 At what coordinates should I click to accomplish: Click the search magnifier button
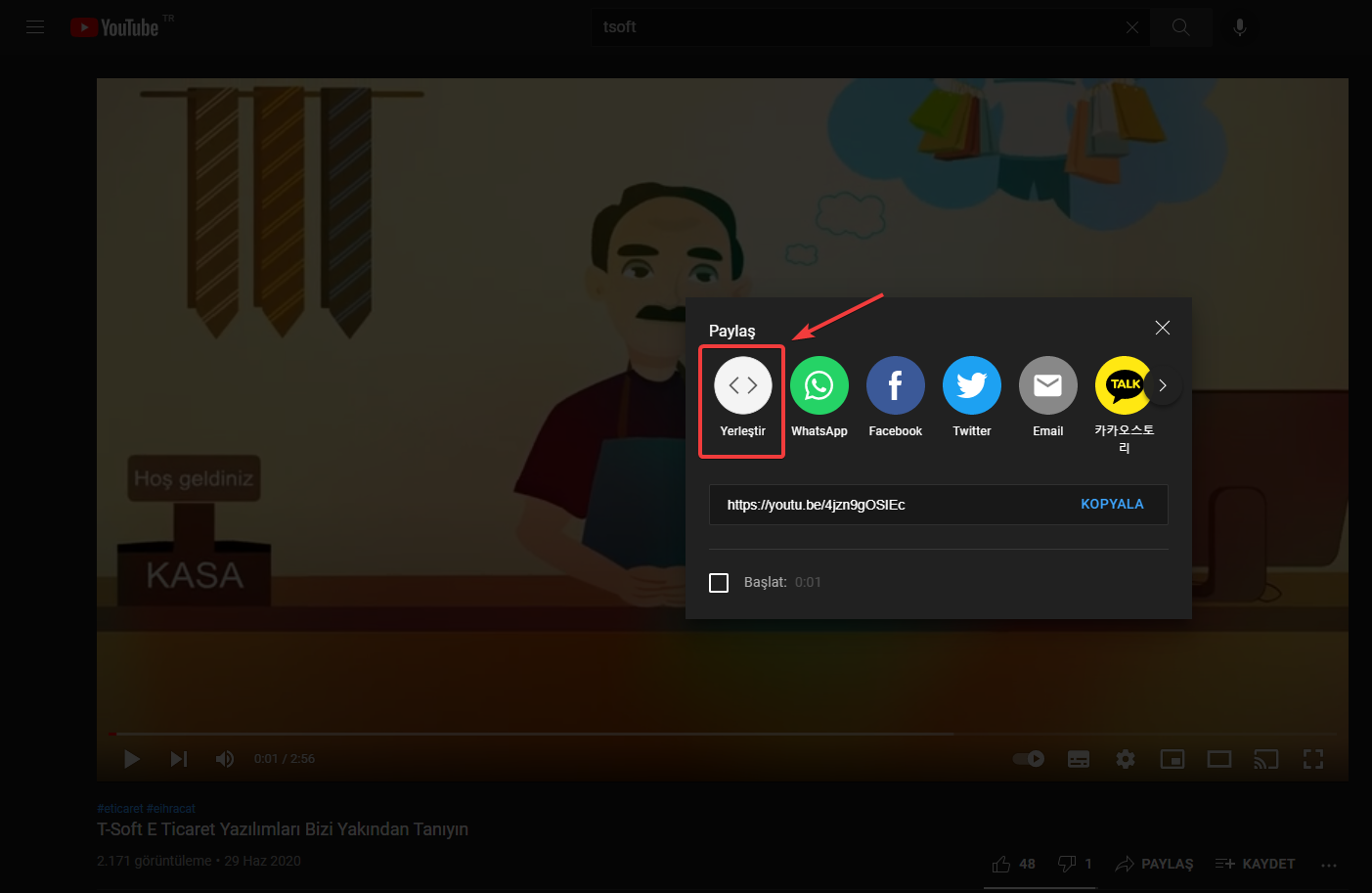point(1181,27)
